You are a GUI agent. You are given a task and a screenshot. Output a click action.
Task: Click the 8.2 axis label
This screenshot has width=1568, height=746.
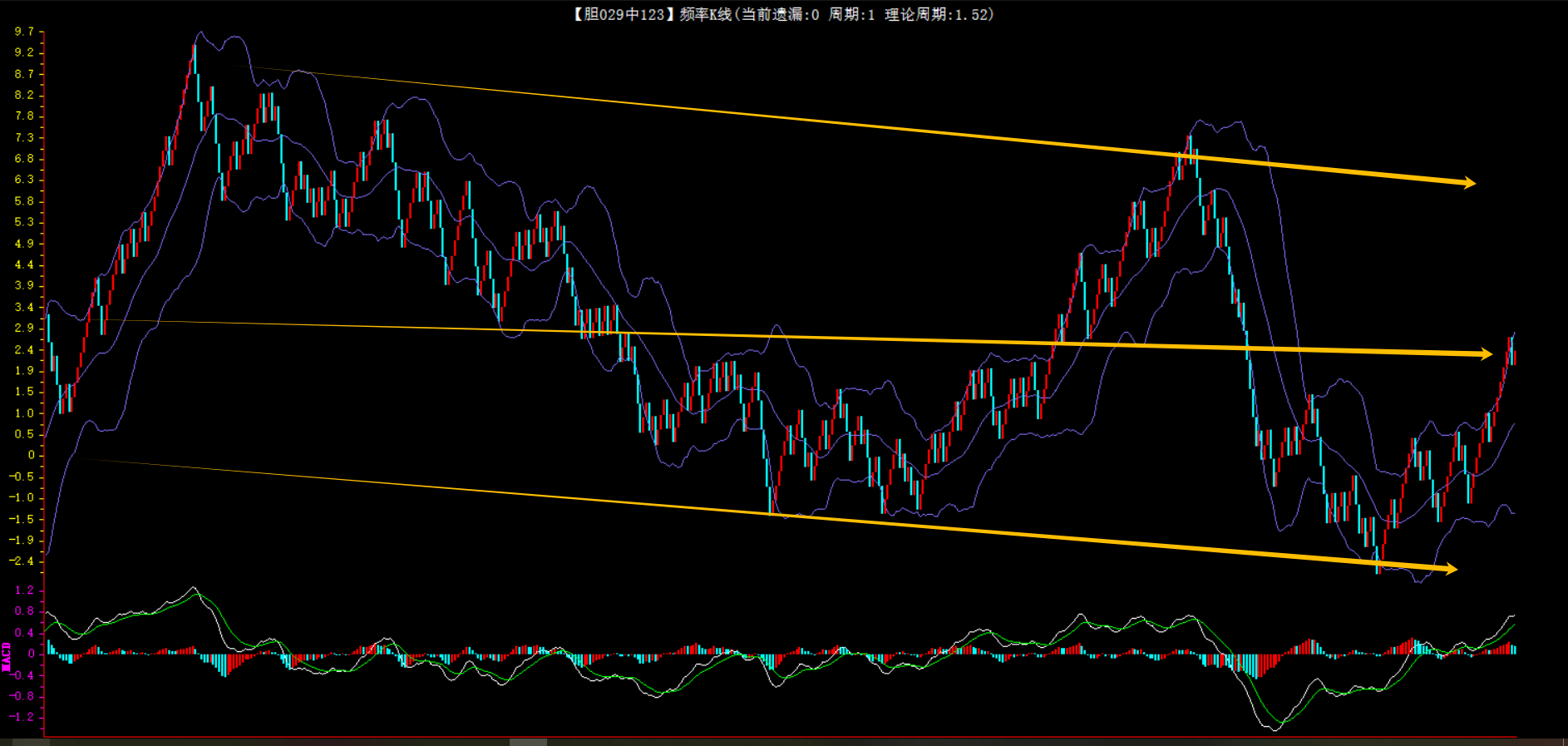click(x=24, y=95)
